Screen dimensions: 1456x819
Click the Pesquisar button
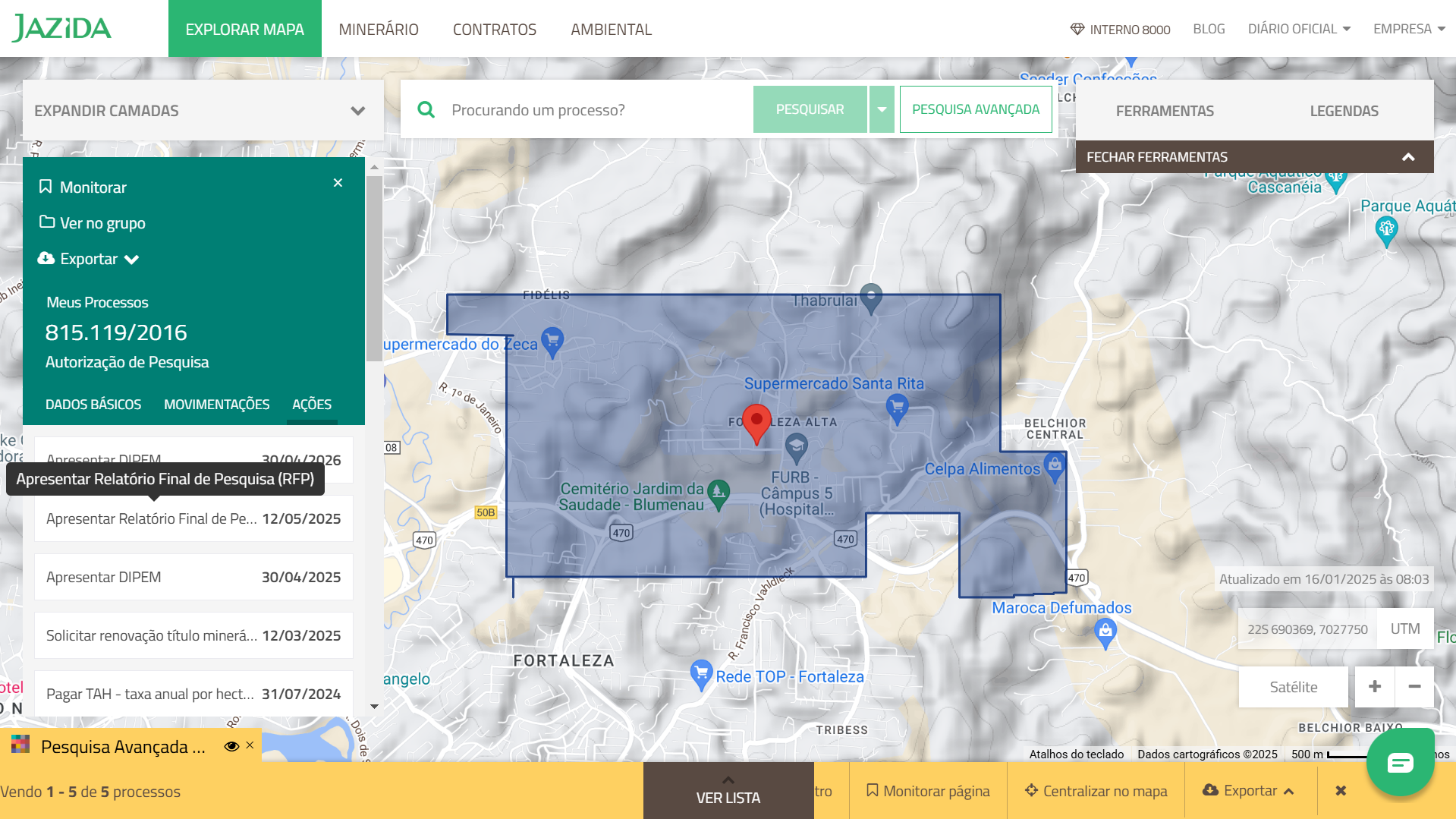810,109
